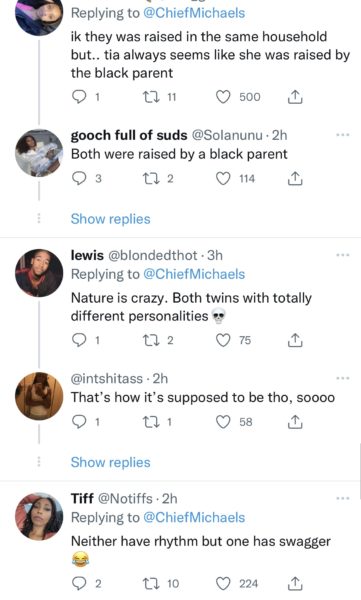The height and width of the screenshot is (600, 361).
Task: Share the Solanunu tweet
Action: tap(295, 179)
